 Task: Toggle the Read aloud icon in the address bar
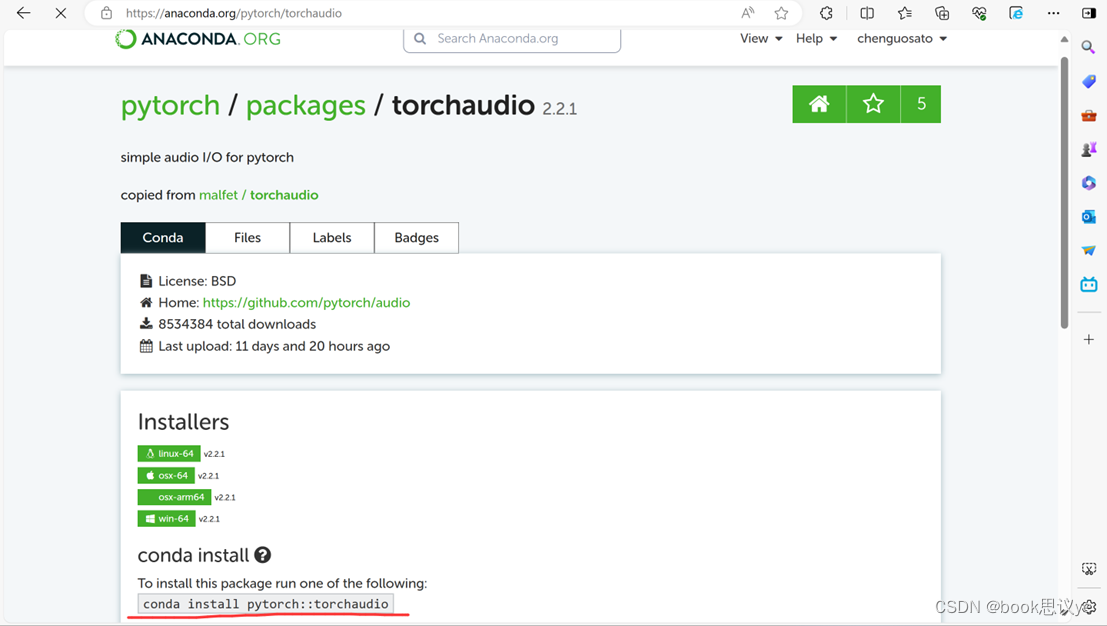(x=748, y=13)
